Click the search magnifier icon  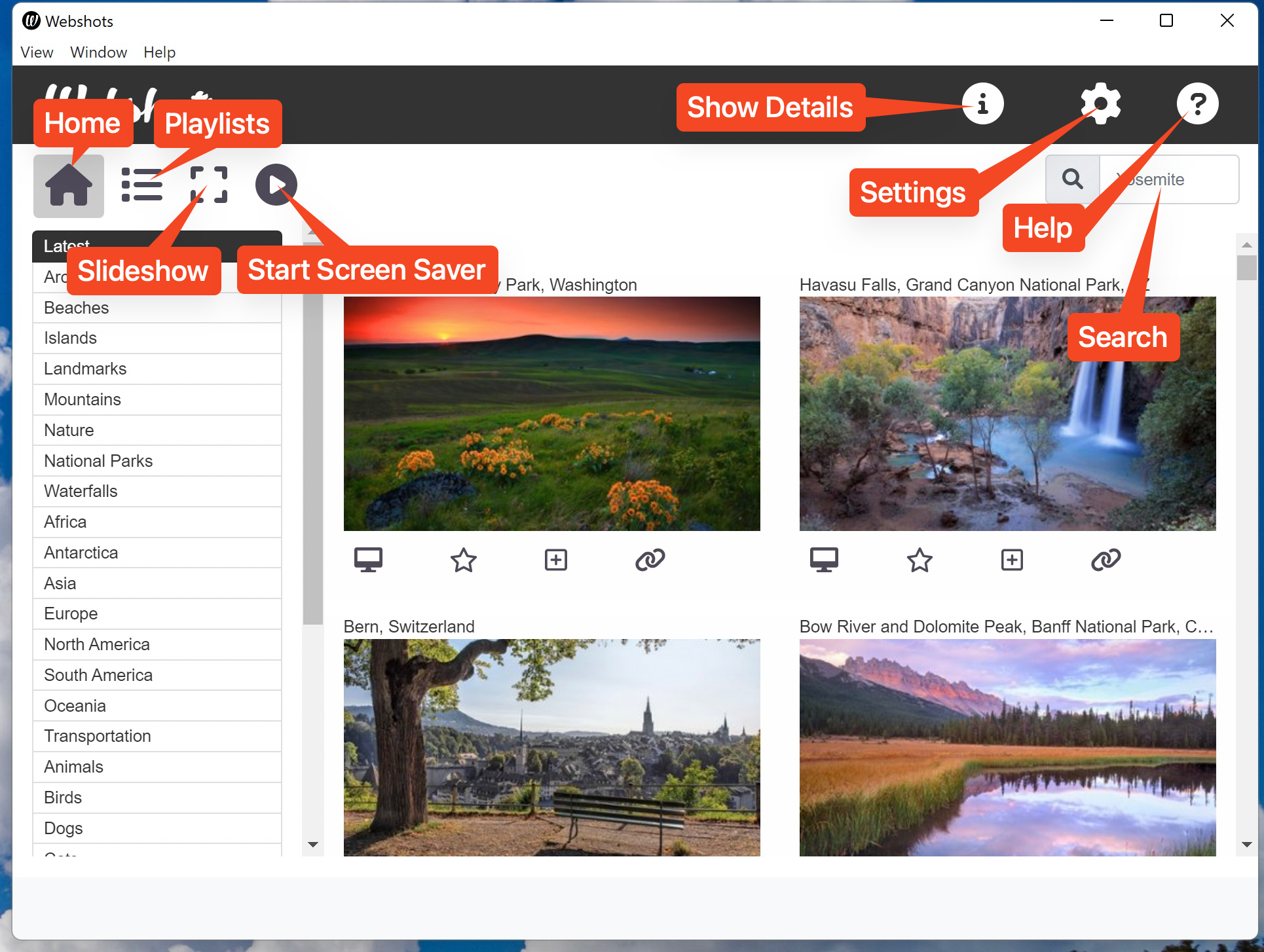1072,179
